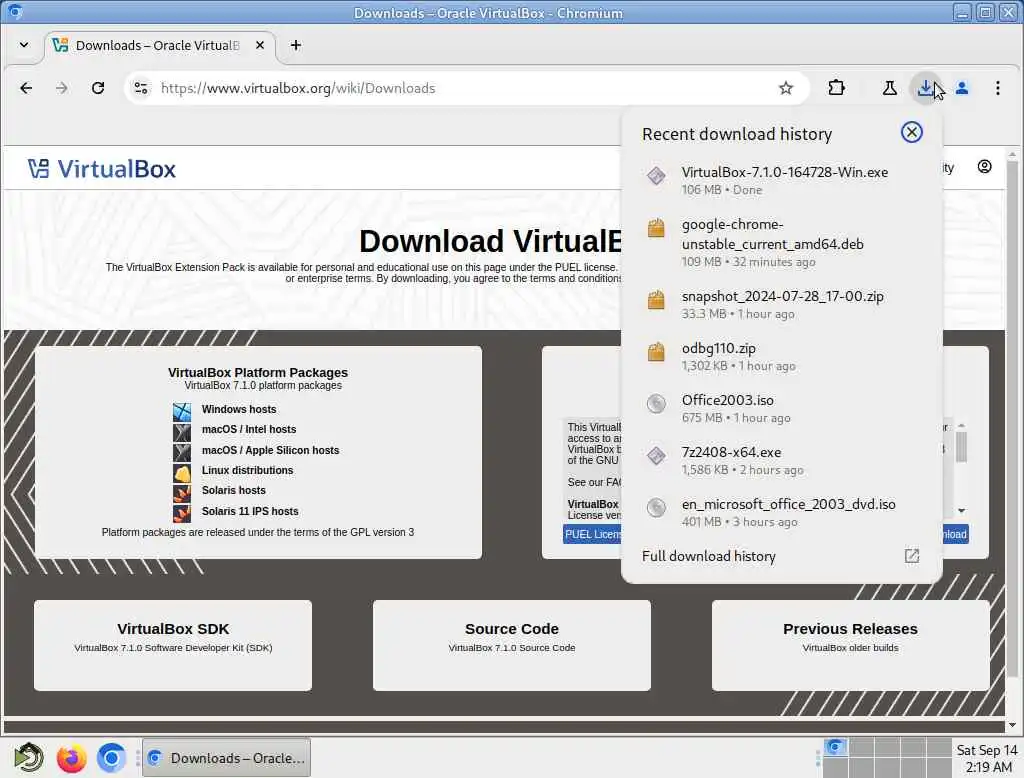Image resolution: width=1024 pixels, height=778 pixels.
Task: Click macOS / Apple Silicon hosts link
Action: [x=270, y=450]
